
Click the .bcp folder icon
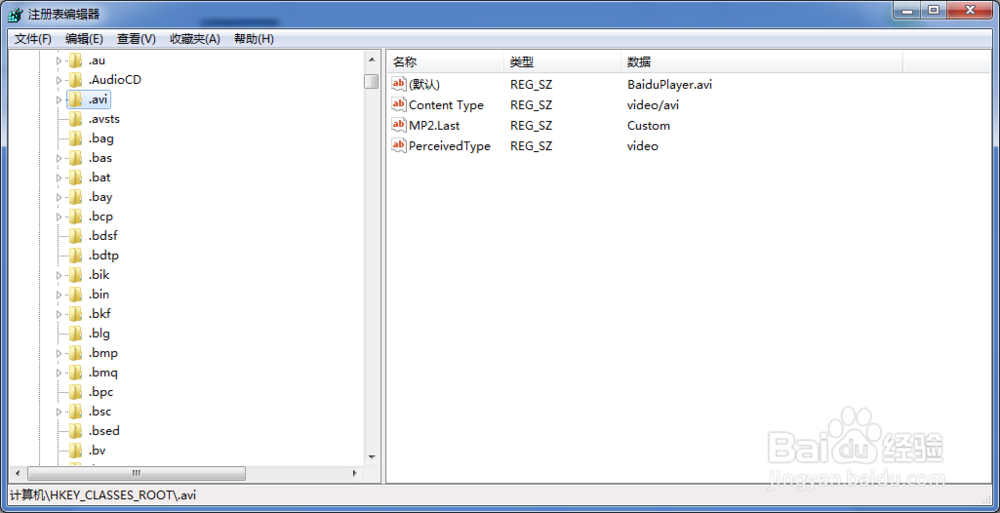click(x=76, y=216)
